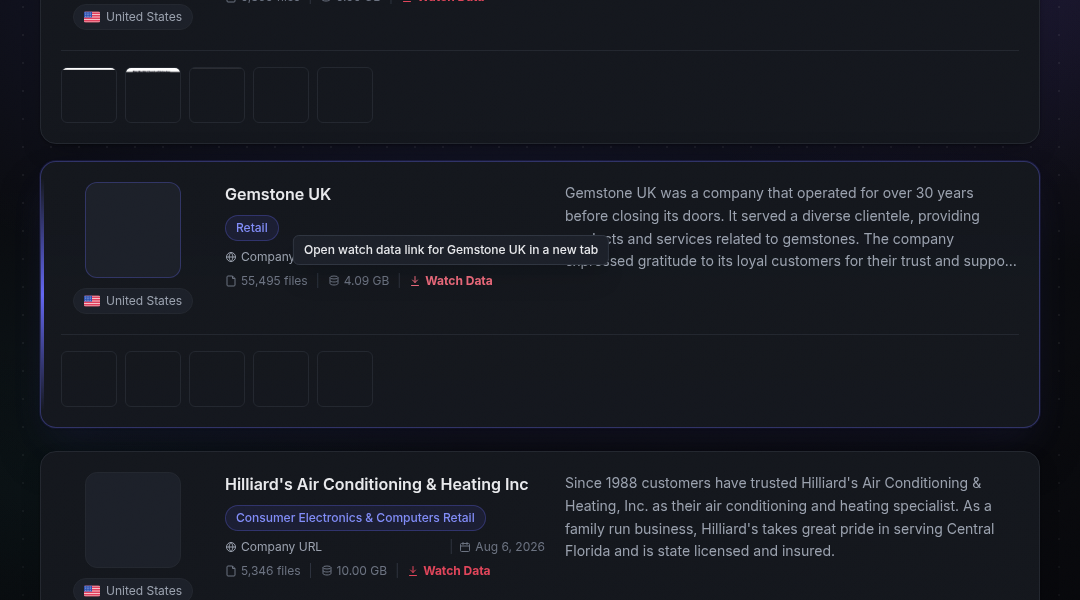The width and height of the screenshot is (1080, 600).
Task: Open fifth preview thumbnail in Gemstone UK card
Action: (345, 379)
